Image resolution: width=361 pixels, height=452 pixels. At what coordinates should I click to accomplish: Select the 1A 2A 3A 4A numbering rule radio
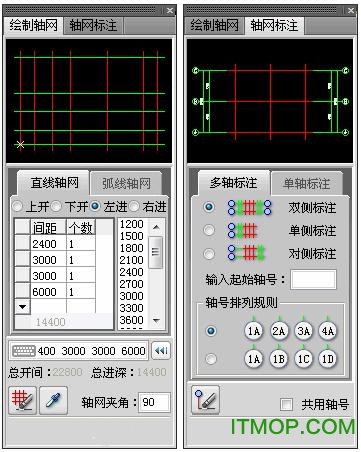click(211, 331)
